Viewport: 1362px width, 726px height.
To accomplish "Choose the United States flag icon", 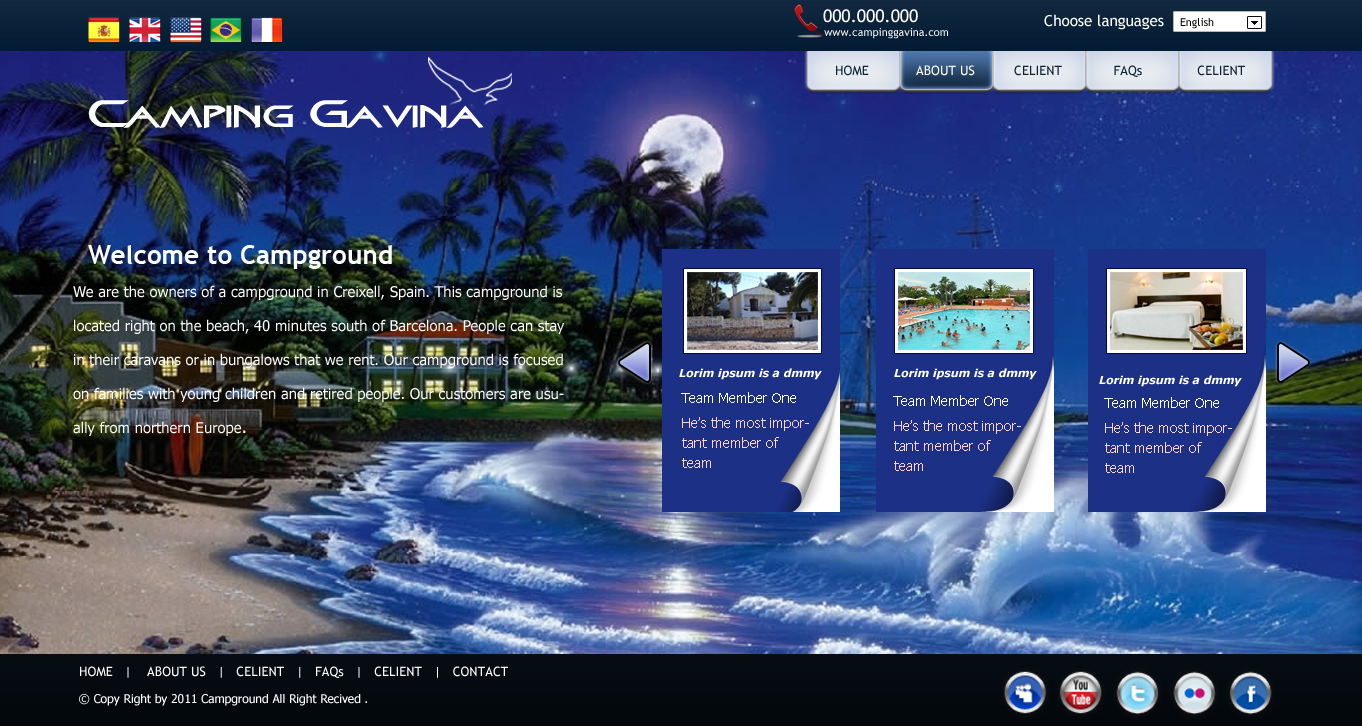I will (x=186, y=30).
